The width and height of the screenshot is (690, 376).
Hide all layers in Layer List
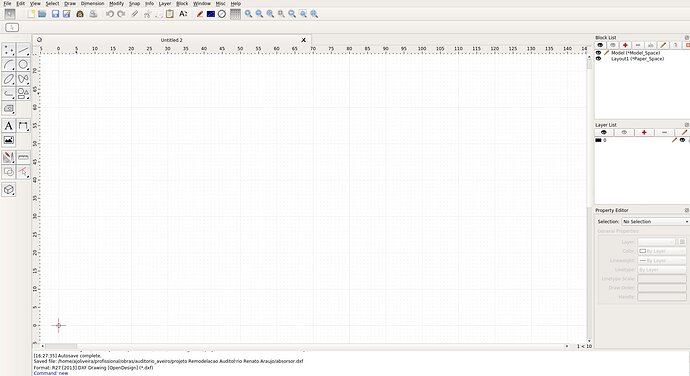pos(624,133)
